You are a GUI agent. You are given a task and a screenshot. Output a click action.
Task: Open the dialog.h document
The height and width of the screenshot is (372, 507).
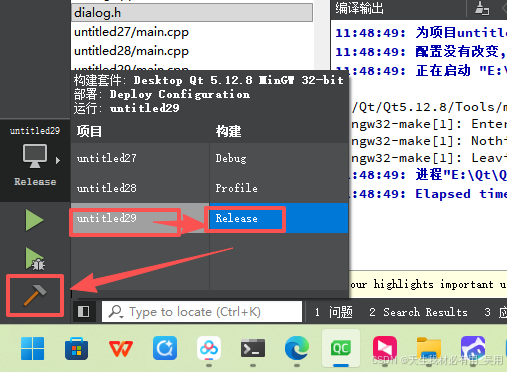(192, 13)
